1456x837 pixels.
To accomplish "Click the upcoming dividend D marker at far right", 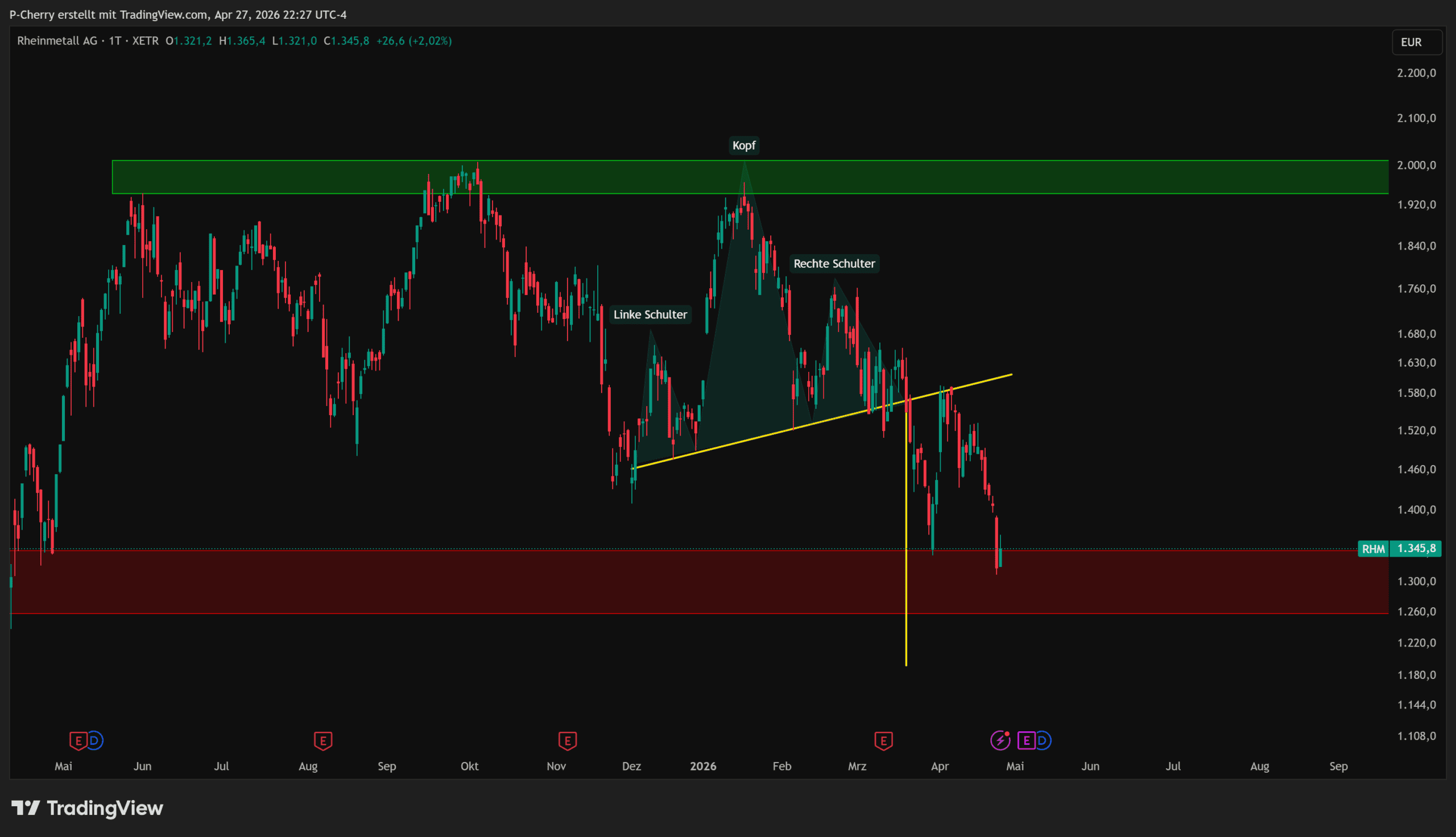I will pyautogui.click(x=1042, y=740).
